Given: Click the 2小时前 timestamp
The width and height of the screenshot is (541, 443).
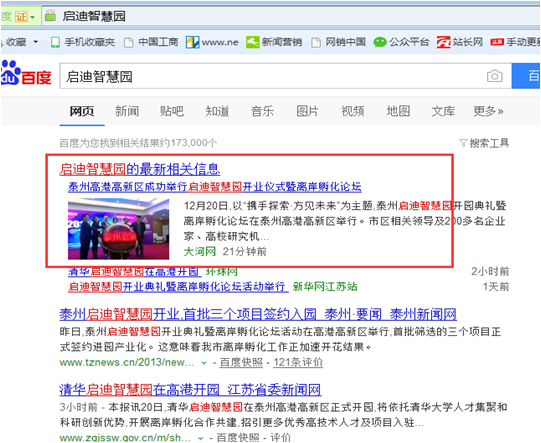Looking at the screenshot, I should [x=490, y=272].
